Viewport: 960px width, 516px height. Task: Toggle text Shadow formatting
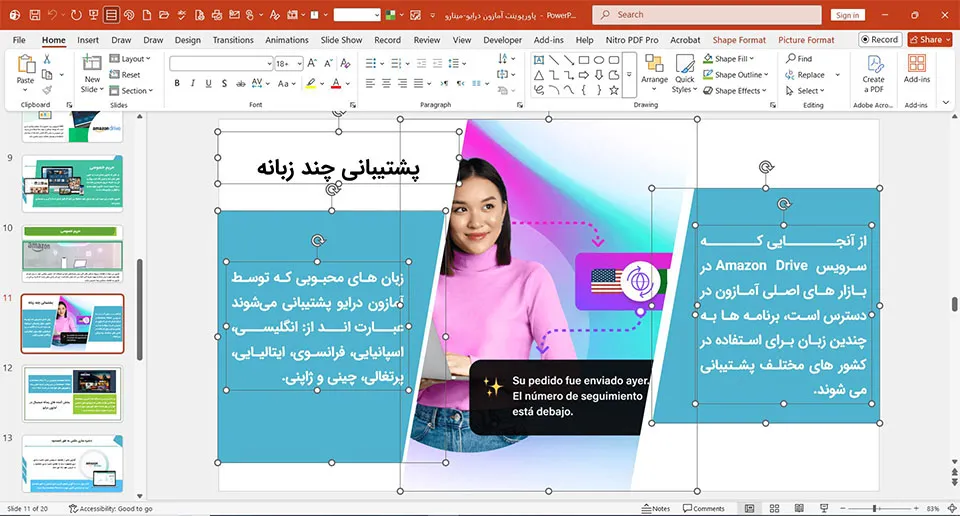tap(224, 83)
